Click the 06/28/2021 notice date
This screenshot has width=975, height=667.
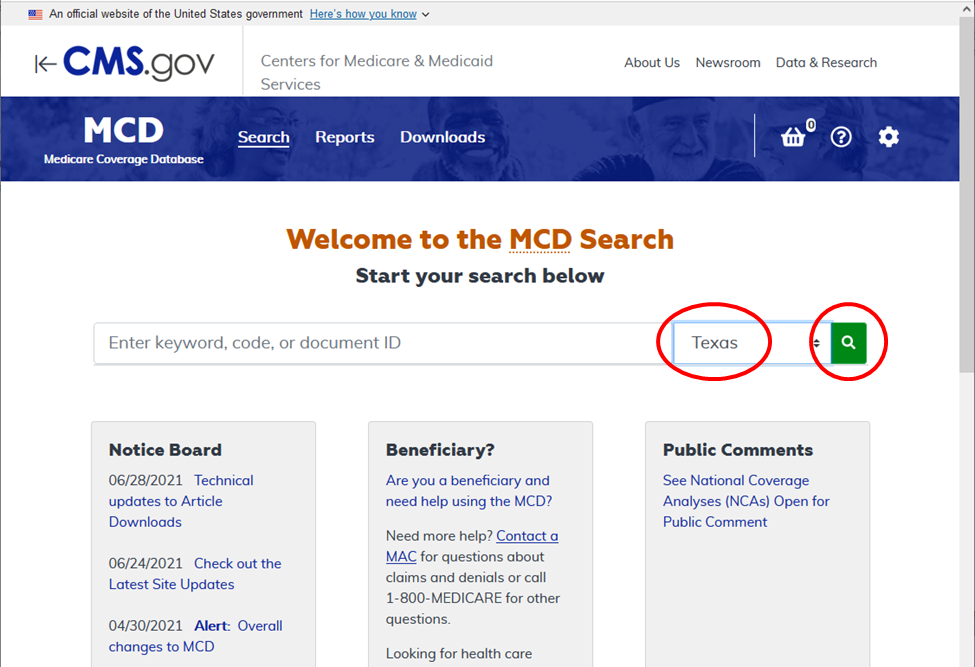pyautogui.click(x=146, y=481)
